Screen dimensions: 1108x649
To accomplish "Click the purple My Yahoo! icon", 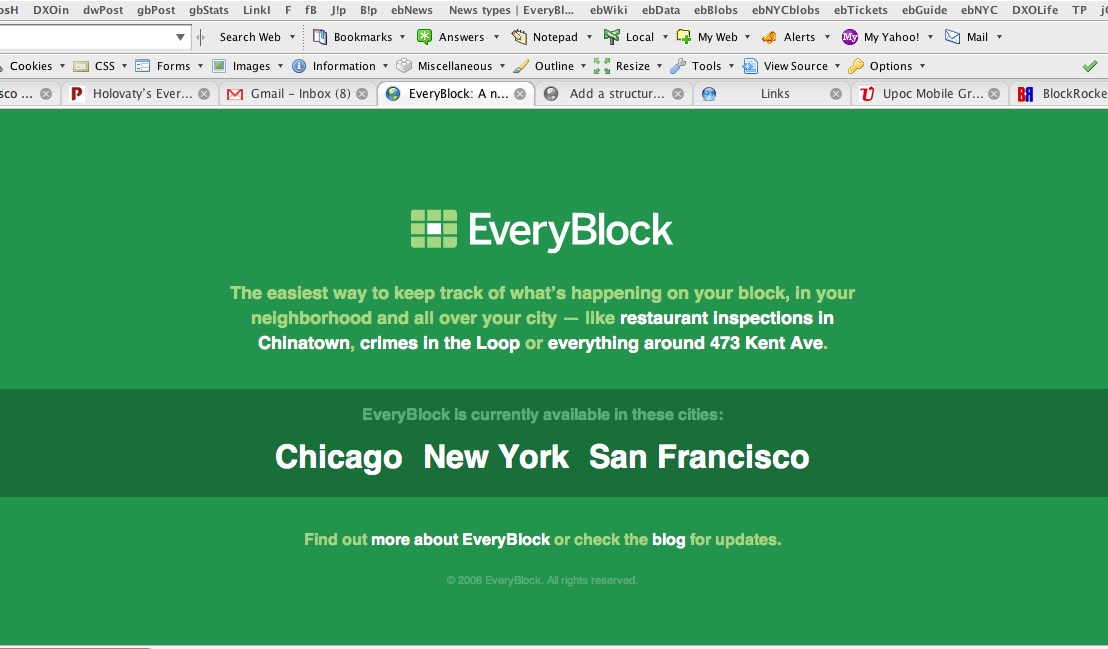I will coord(849,37).
